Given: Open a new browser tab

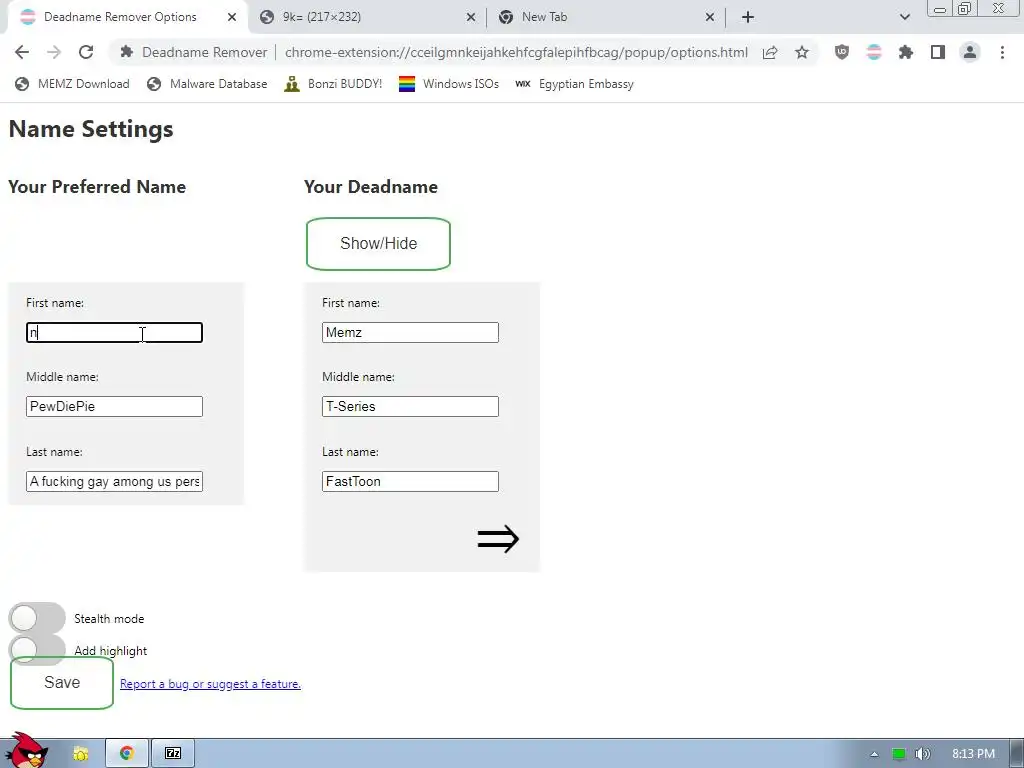Looking at the screenshot, I should 748,17.
